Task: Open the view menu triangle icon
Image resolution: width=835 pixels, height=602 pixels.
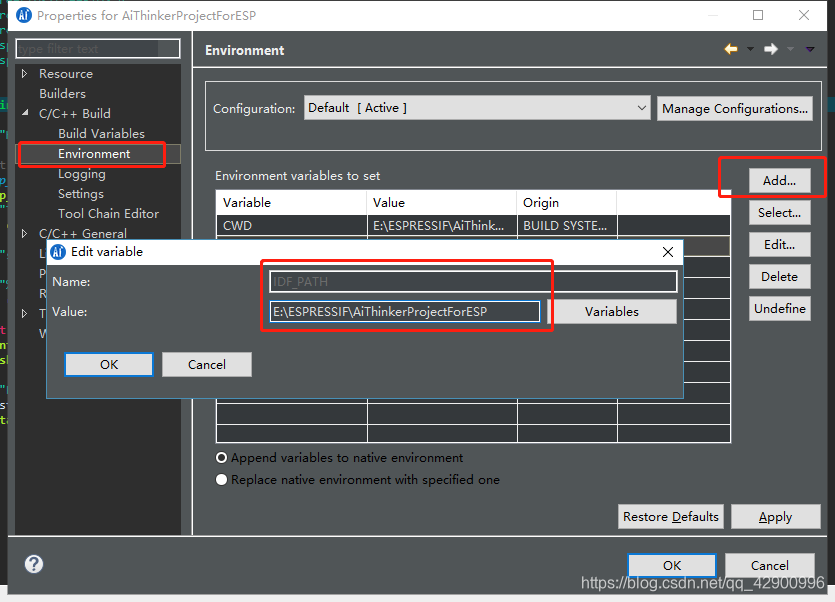Action: coord(810,49)
